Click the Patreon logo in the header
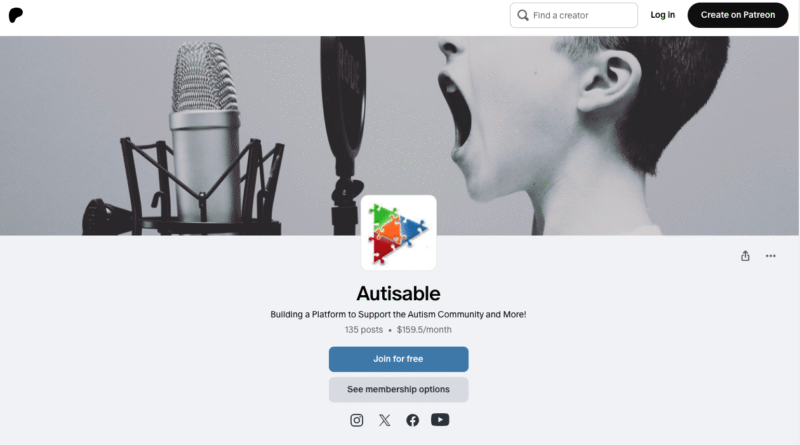This screenshot has width=800, height=445. (16, 15)
